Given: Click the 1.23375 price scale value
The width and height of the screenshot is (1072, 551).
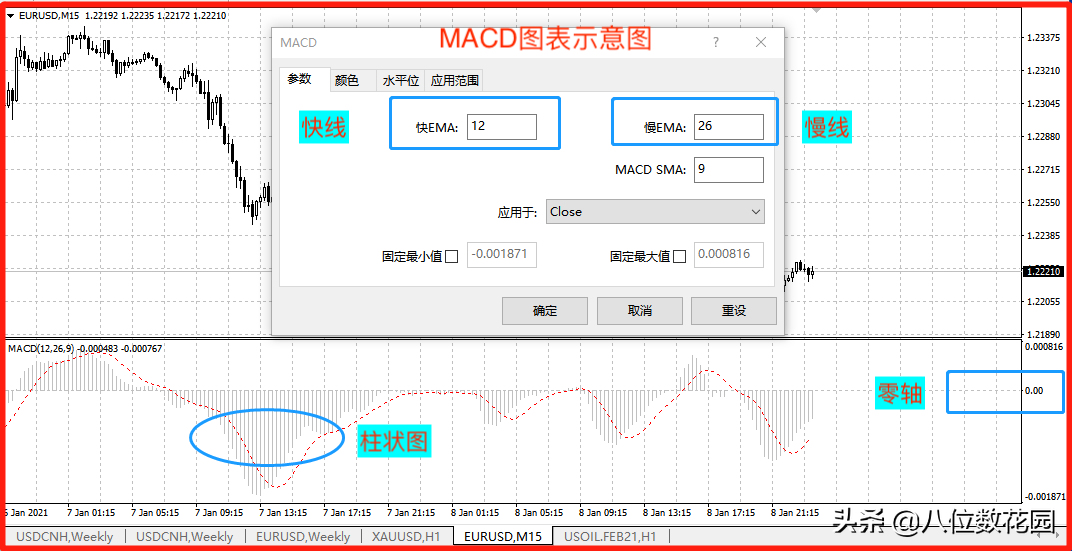Looking at the screenshot, I should coord(1043,38).
